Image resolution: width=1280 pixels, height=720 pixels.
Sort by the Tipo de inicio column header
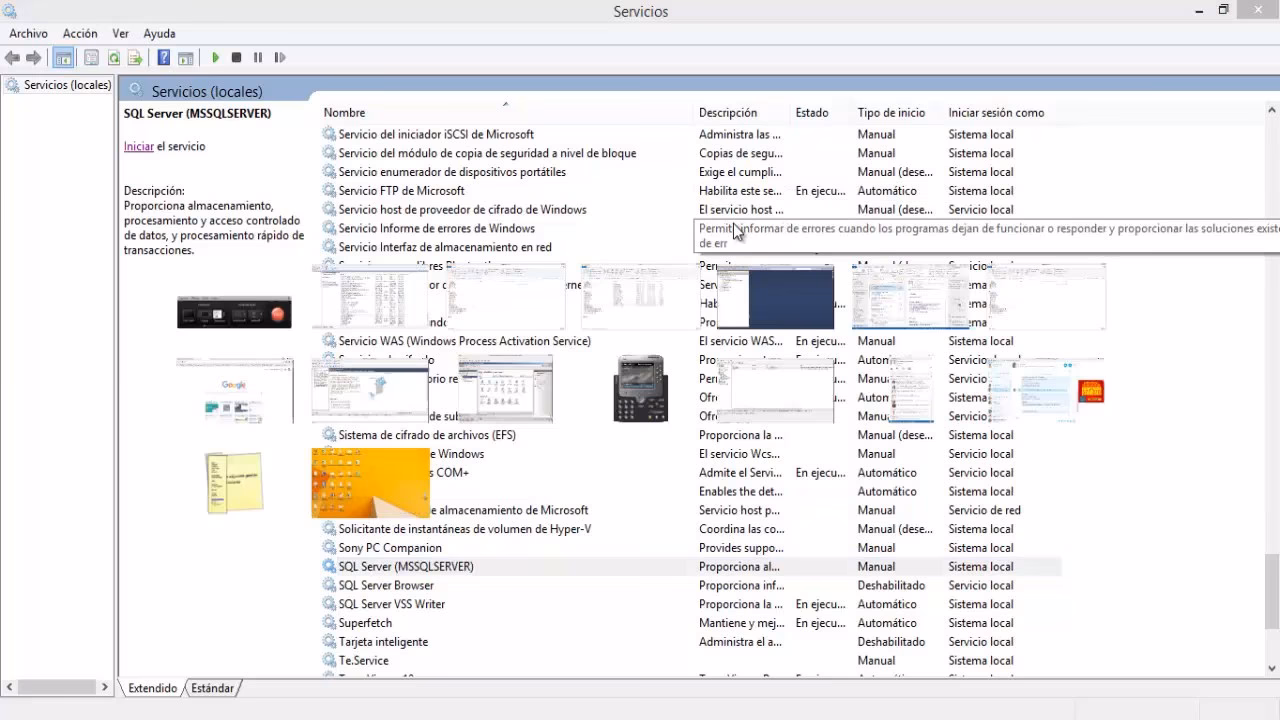pos(891,113)
